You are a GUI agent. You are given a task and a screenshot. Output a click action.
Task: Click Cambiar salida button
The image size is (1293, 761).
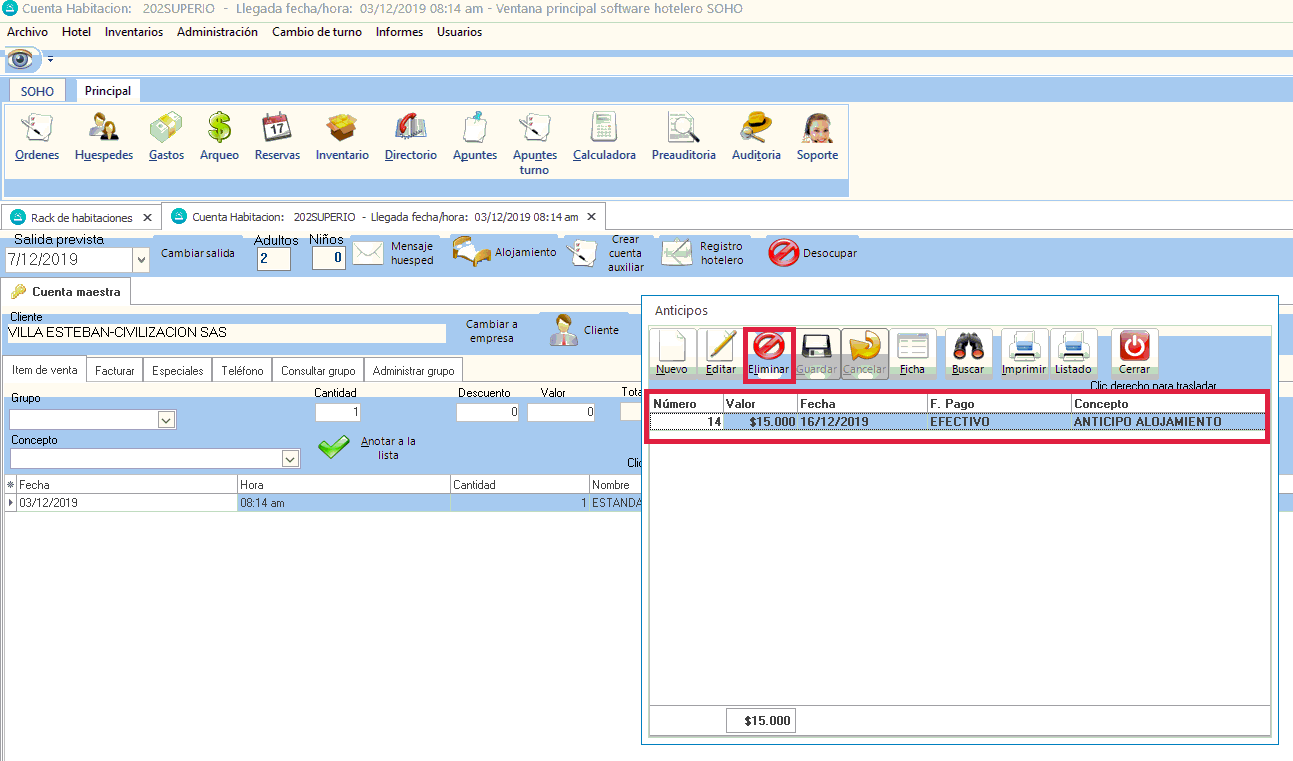(x=198, y=253)
